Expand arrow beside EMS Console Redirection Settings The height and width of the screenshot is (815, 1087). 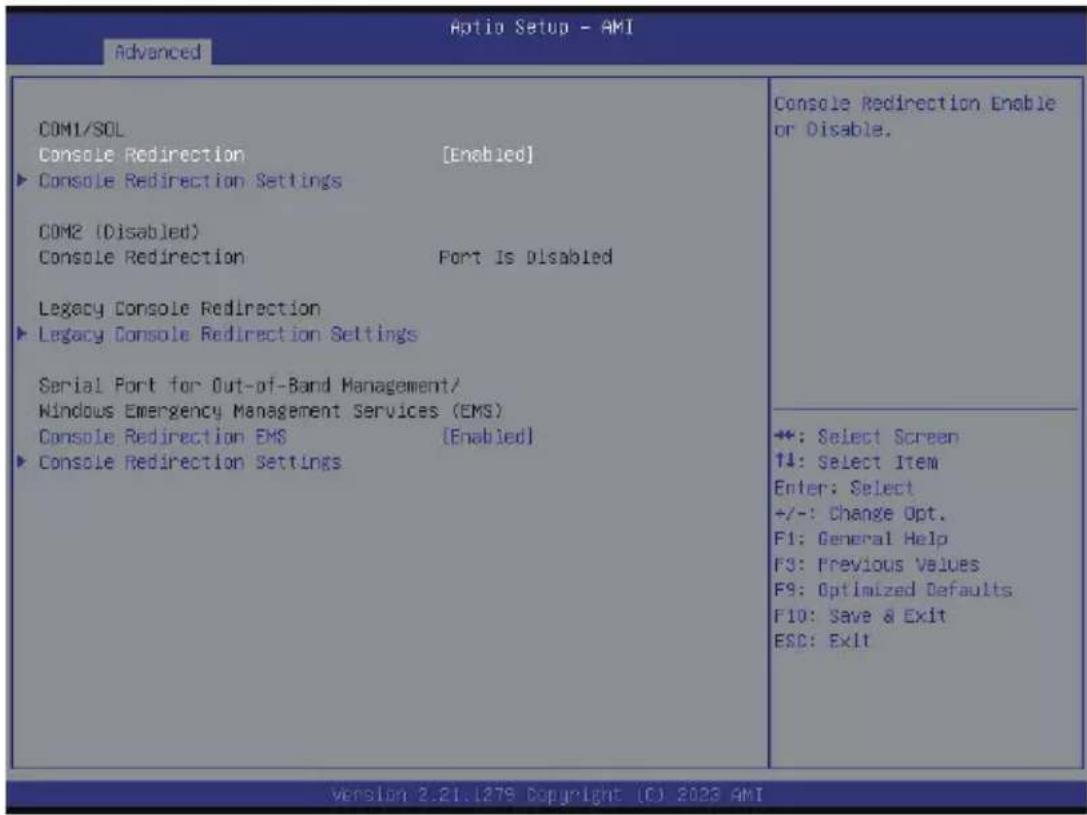tap(22, 462)
